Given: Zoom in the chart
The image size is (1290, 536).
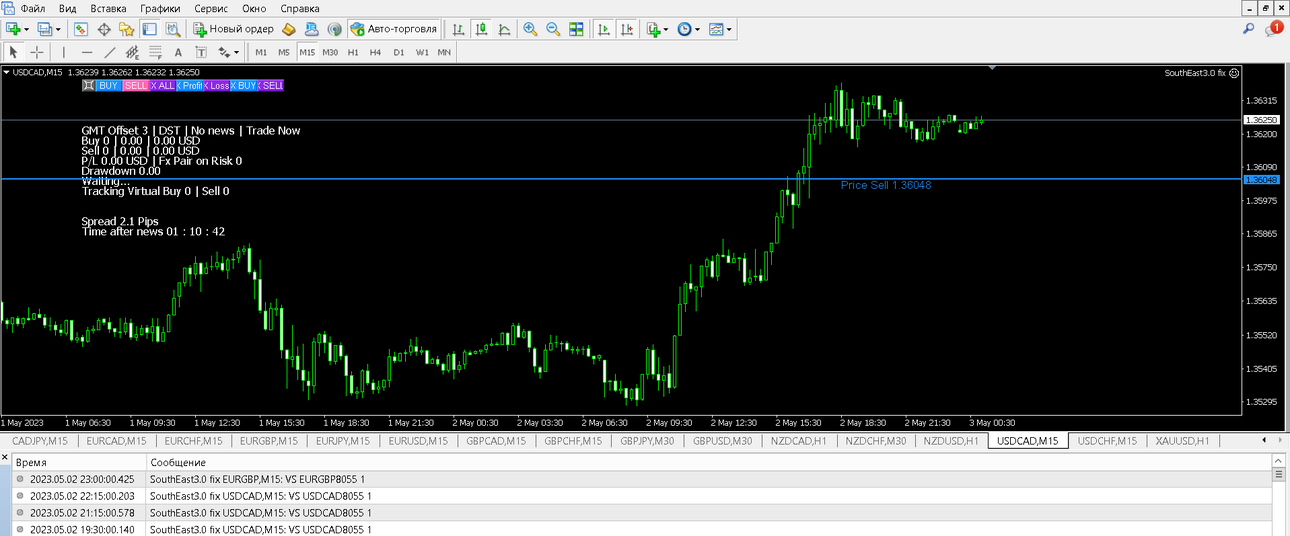Looking at the screenshot, I should [530, 30].
